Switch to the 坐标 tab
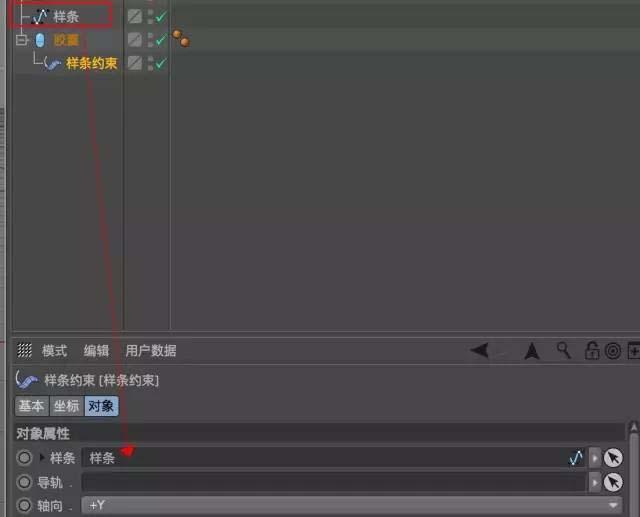640x517 pixels. point(66,406)
